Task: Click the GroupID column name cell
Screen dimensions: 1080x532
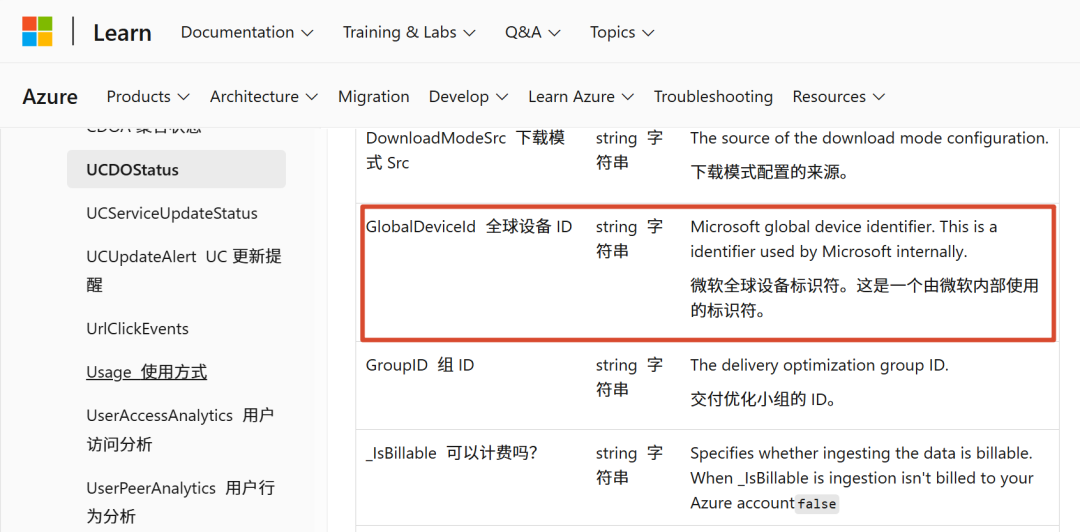Action: click(x=419, y=365)
